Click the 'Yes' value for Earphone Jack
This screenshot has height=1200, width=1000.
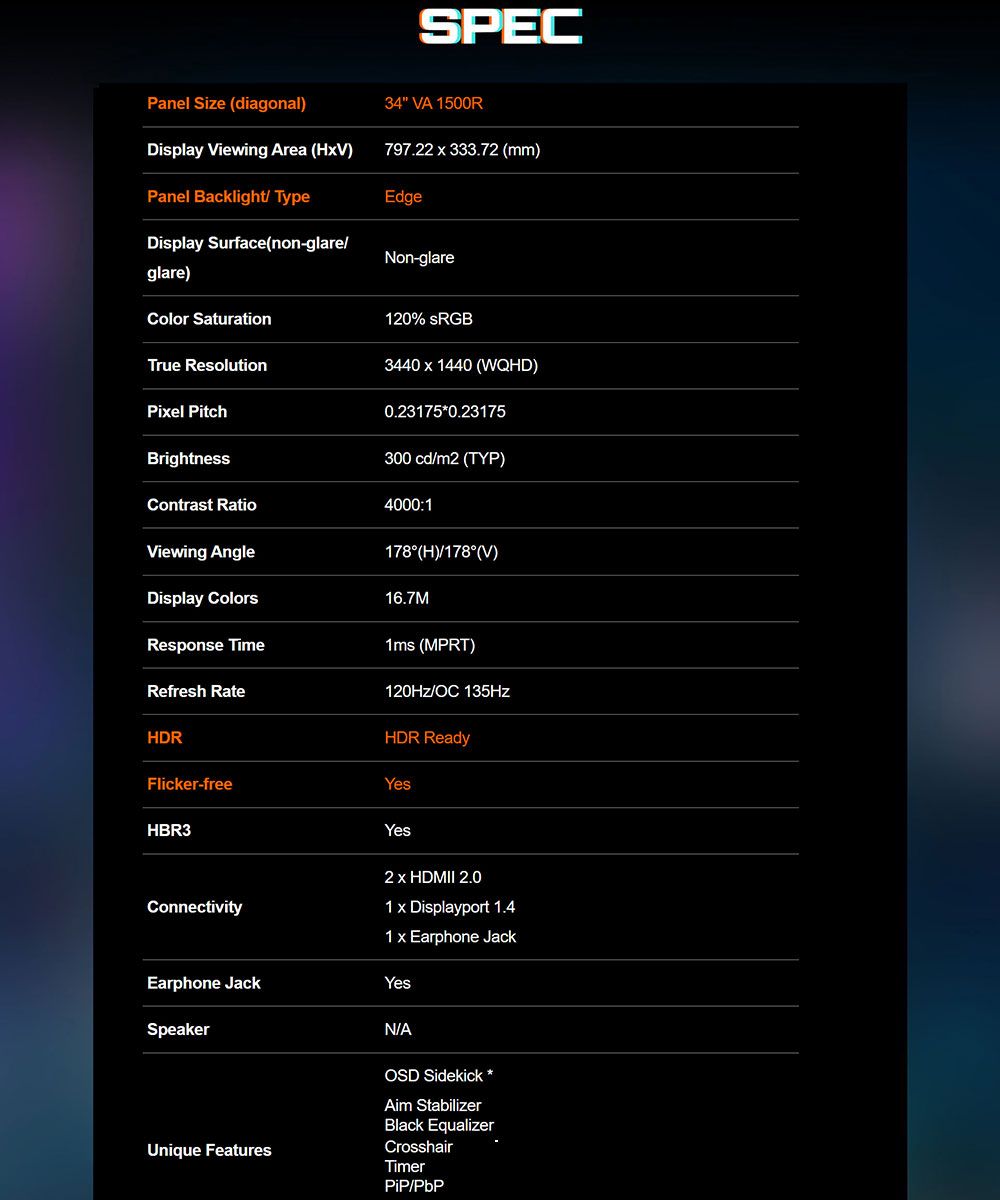pos(398,984)
